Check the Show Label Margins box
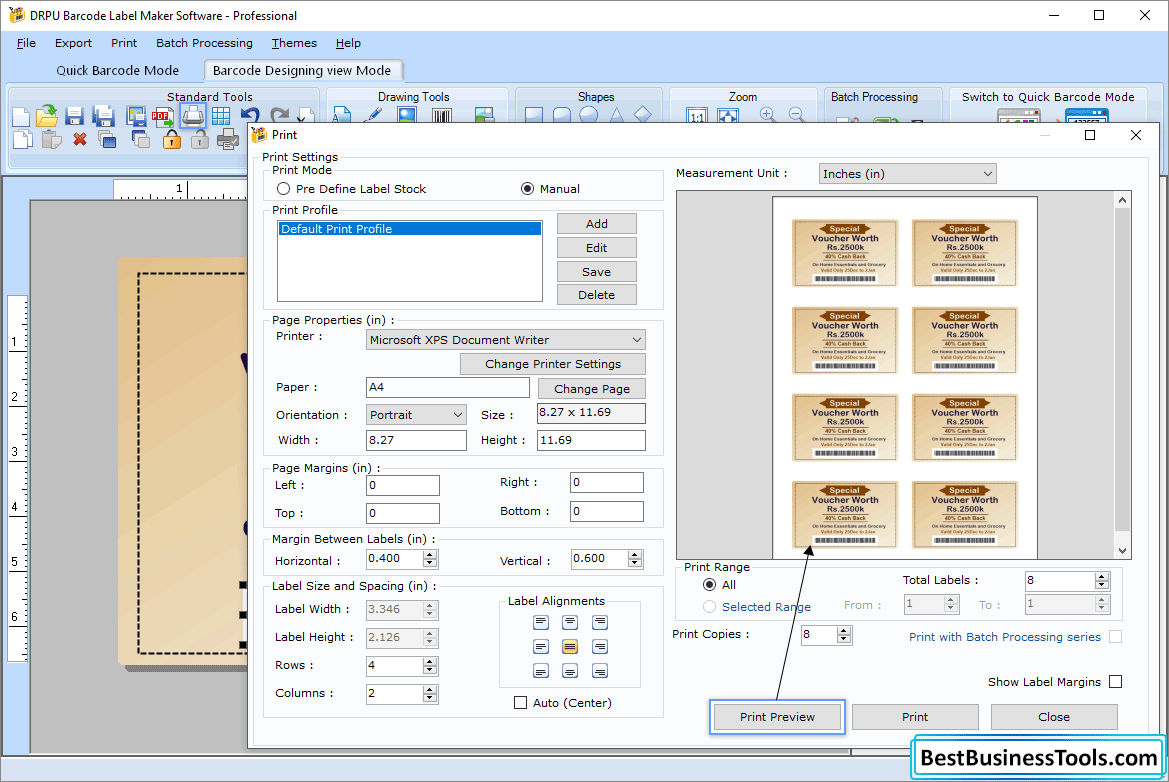 (1116, 681)
